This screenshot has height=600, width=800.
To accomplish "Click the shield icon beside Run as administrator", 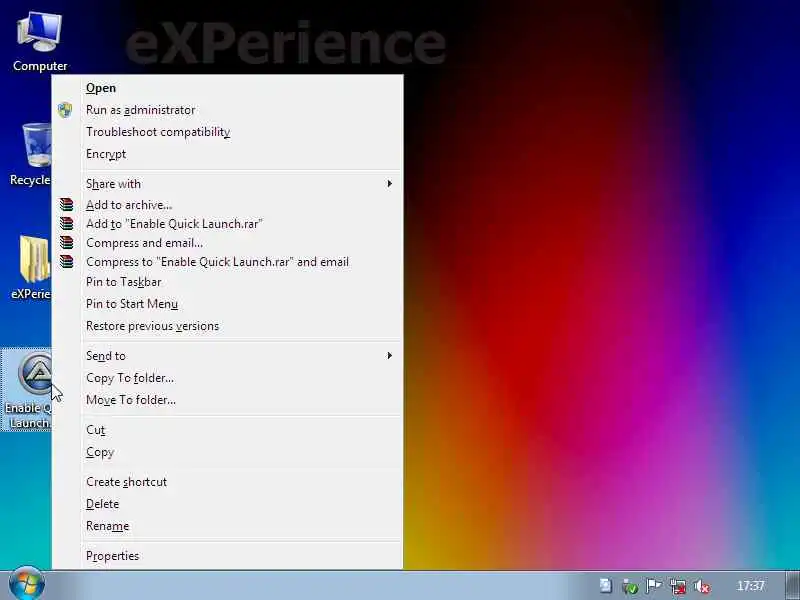I will (65, 110).
